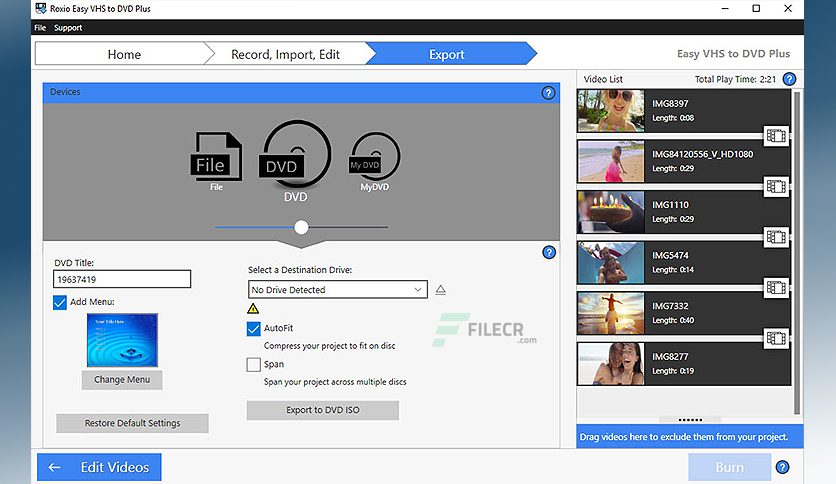Select IMG1110 birthday cake video thumbnail
836x484 pixels.
point(611,212)
